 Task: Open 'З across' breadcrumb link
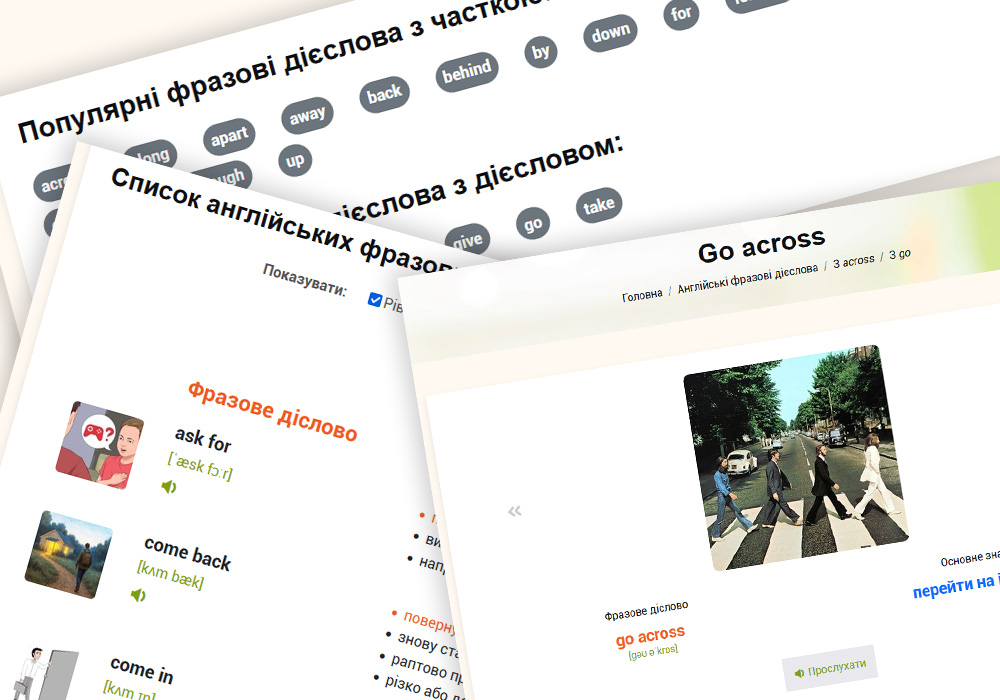(x=853, y=261)
